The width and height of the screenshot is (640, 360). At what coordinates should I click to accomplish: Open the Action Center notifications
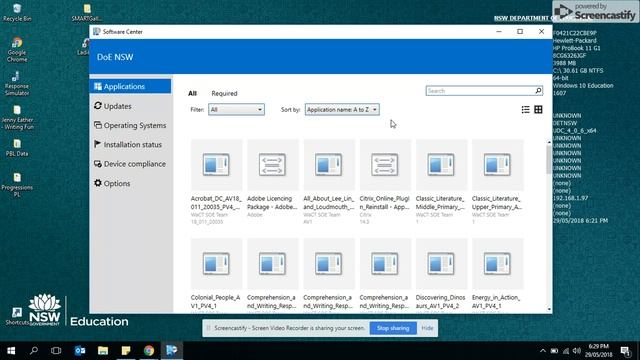coord(625,351)
